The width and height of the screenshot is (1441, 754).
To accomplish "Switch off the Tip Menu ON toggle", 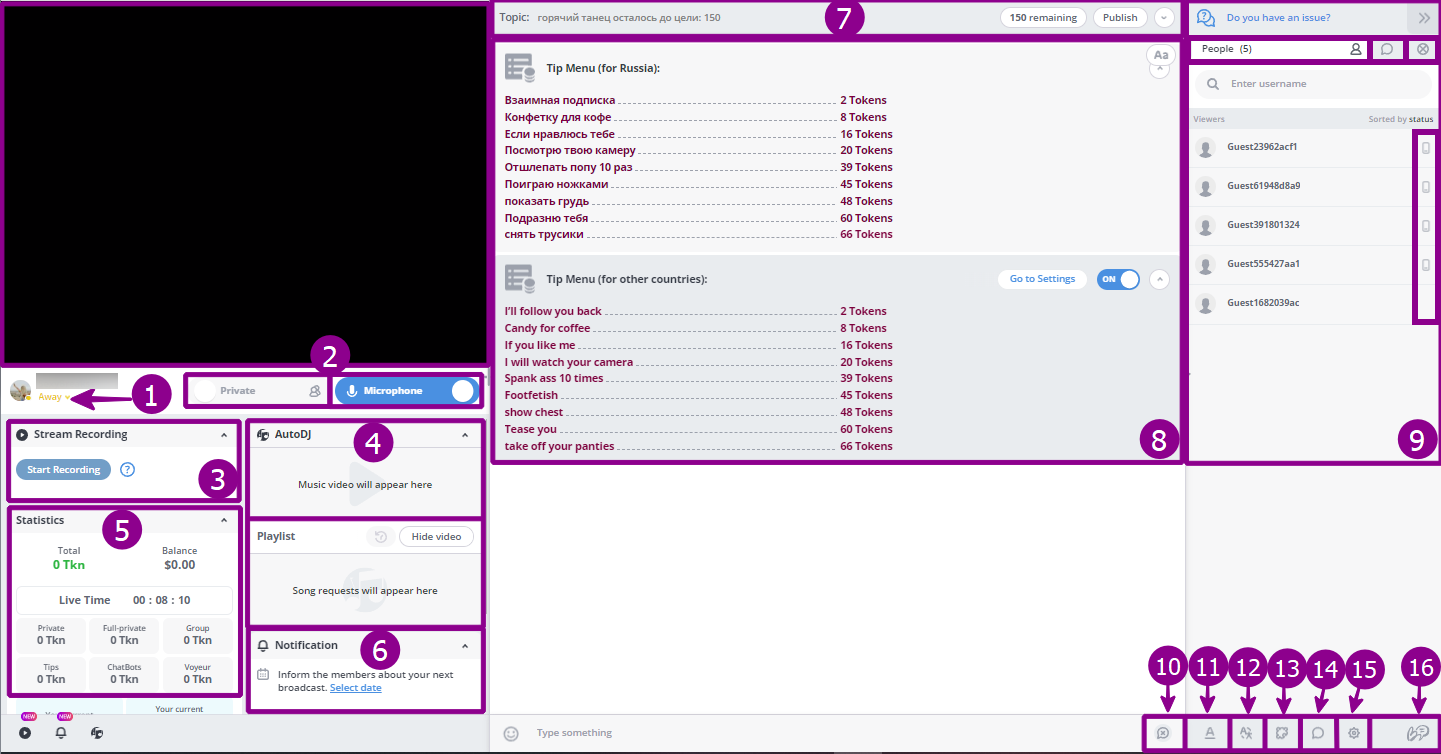I will [x=1118, y=279].
